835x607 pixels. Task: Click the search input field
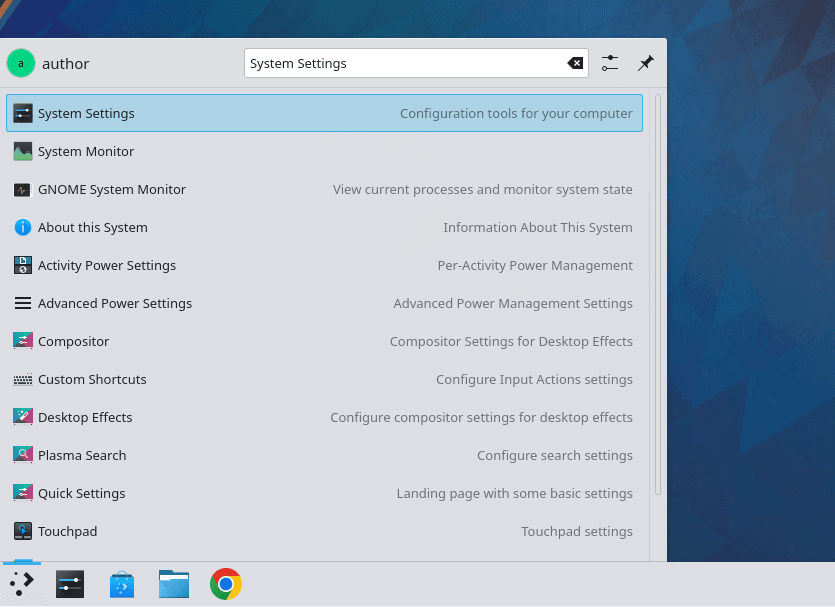pos(416,63)
